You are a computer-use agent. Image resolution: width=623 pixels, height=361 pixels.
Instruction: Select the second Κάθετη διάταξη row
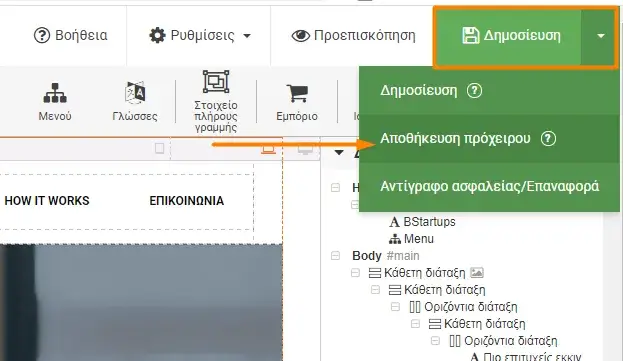pyautogui.click(x=437, y=290)
